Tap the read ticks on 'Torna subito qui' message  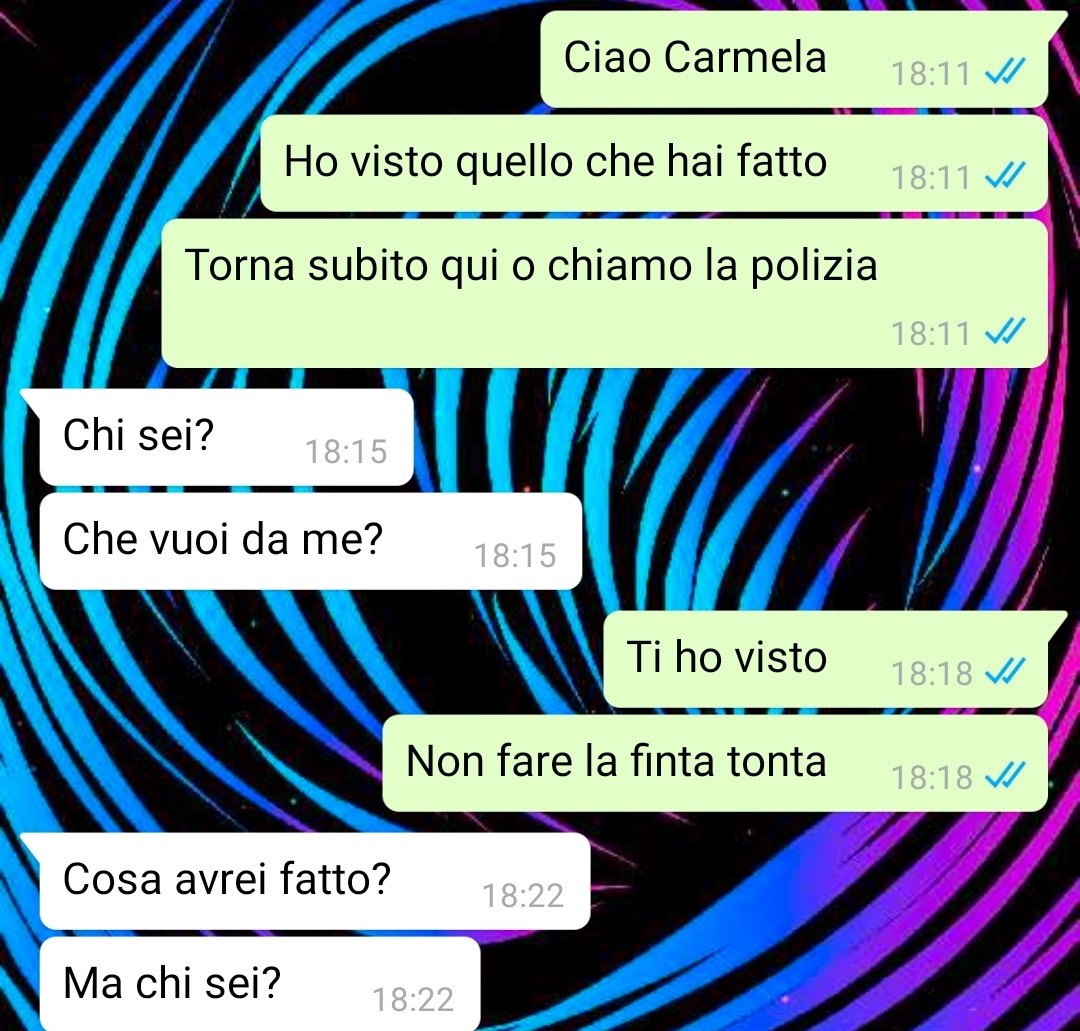coord(1006,331)
